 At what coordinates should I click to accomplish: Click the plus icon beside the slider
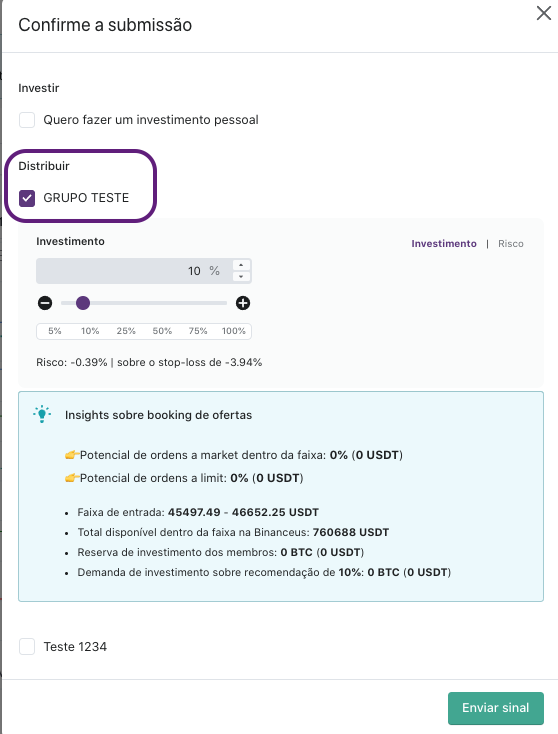(242, 303)
